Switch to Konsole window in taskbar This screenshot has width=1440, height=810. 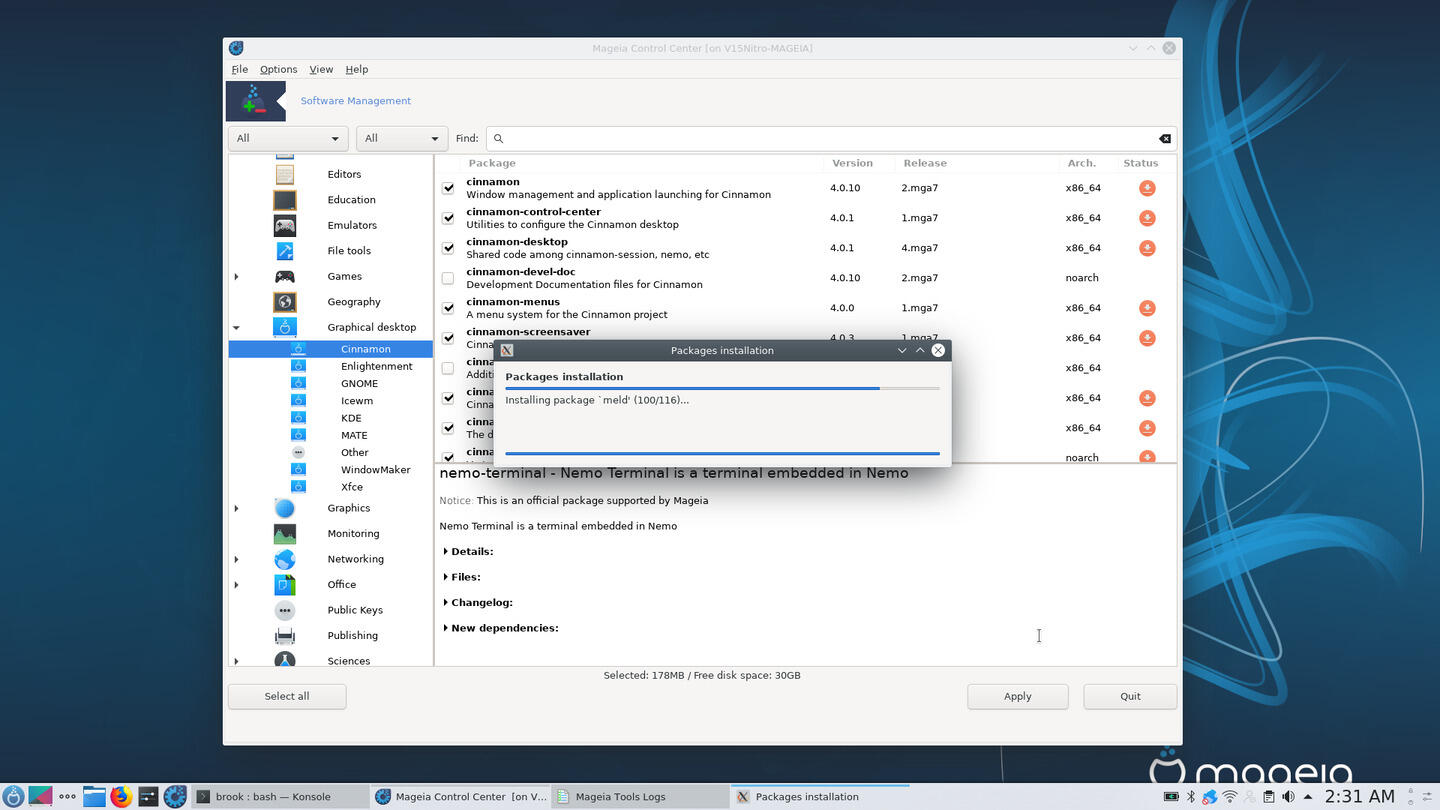pos(278,797)
